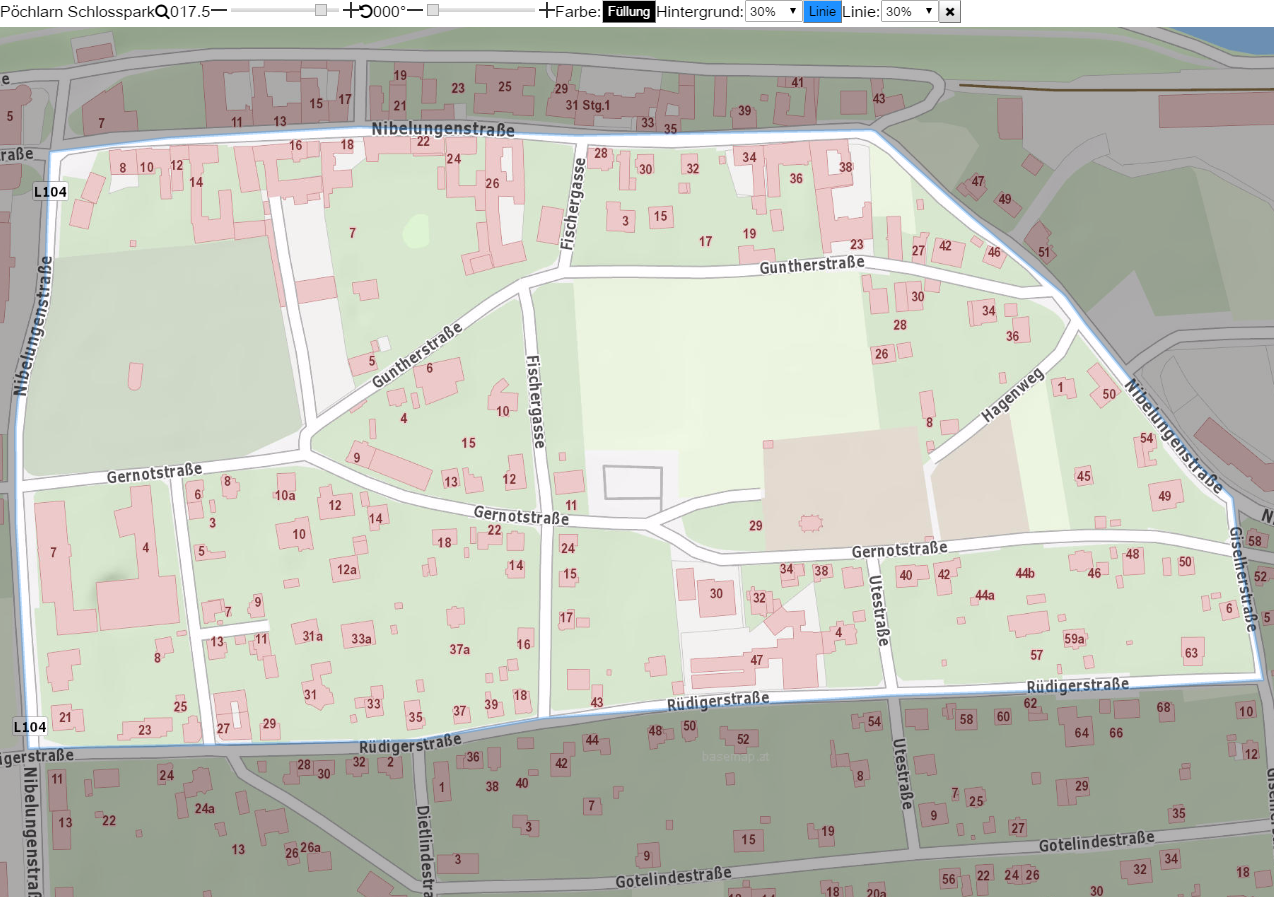
Task: Pick the blue Linie line color
Action: tap(823, 12)
